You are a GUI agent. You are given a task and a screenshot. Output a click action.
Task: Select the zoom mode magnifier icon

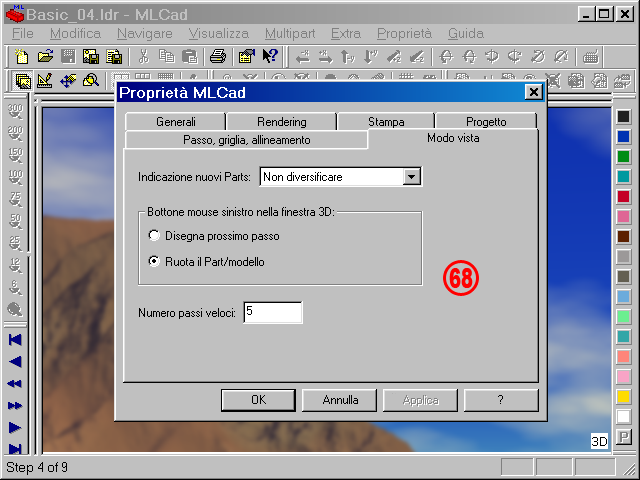click(91, 81)
